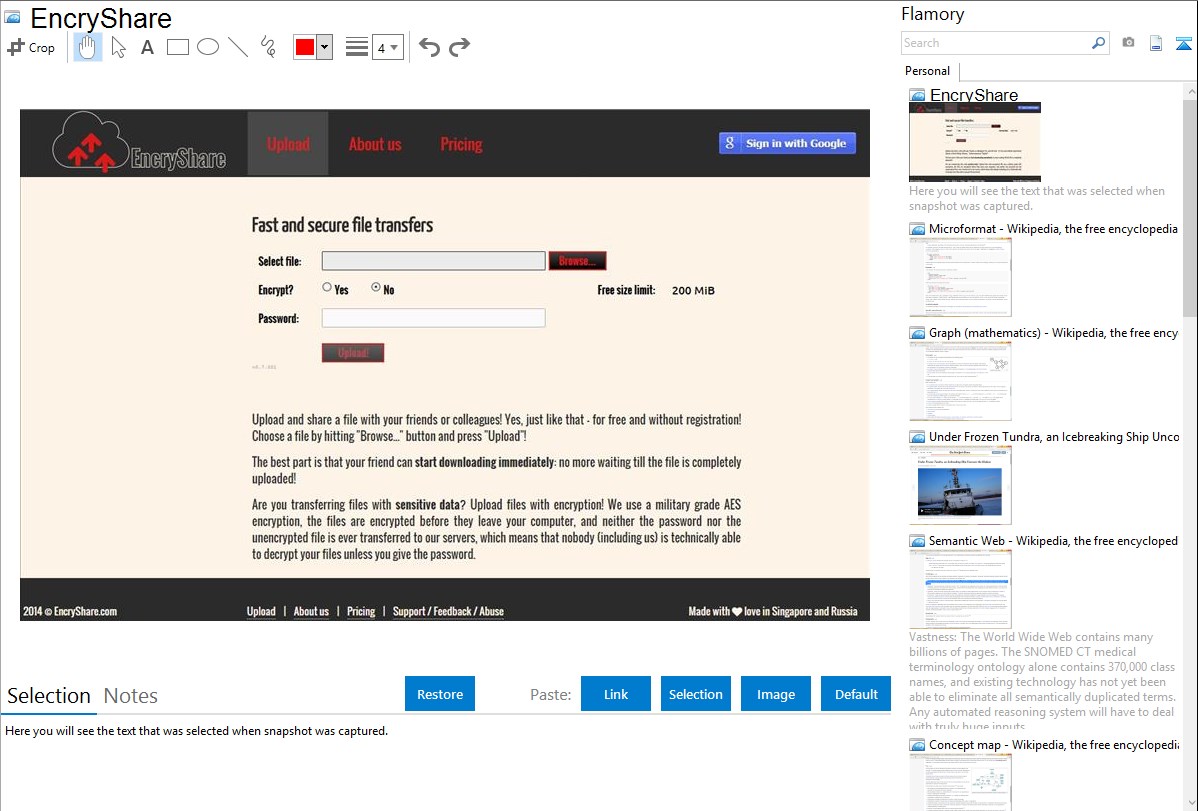Open the Semantic Web snapshot thumbnail
The width and height of the screenshot is (1198, 811).
pos(960,589)
